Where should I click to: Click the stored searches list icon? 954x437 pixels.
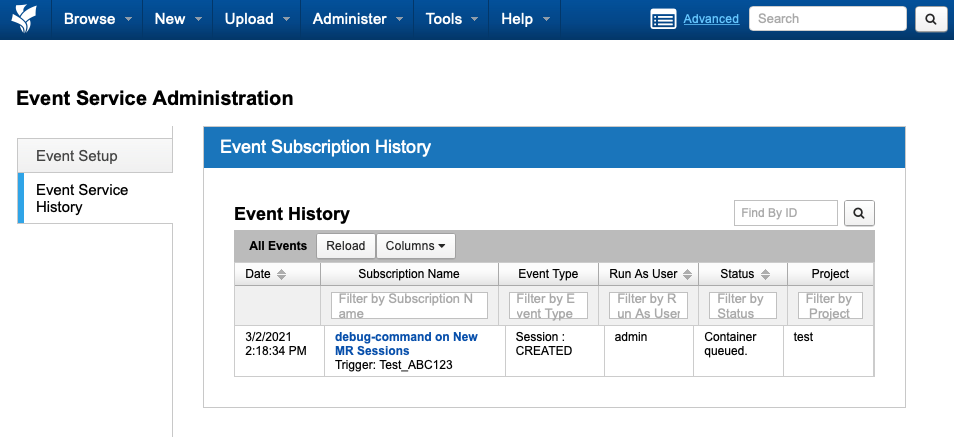(663, 19)
